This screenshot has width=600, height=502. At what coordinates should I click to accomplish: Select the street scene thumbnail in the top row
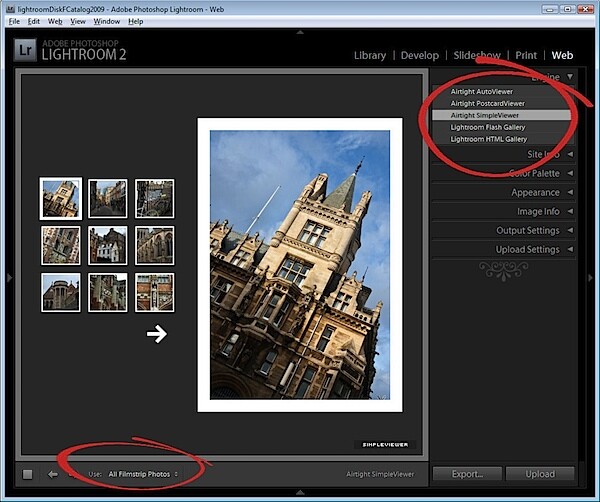[108, 199]
